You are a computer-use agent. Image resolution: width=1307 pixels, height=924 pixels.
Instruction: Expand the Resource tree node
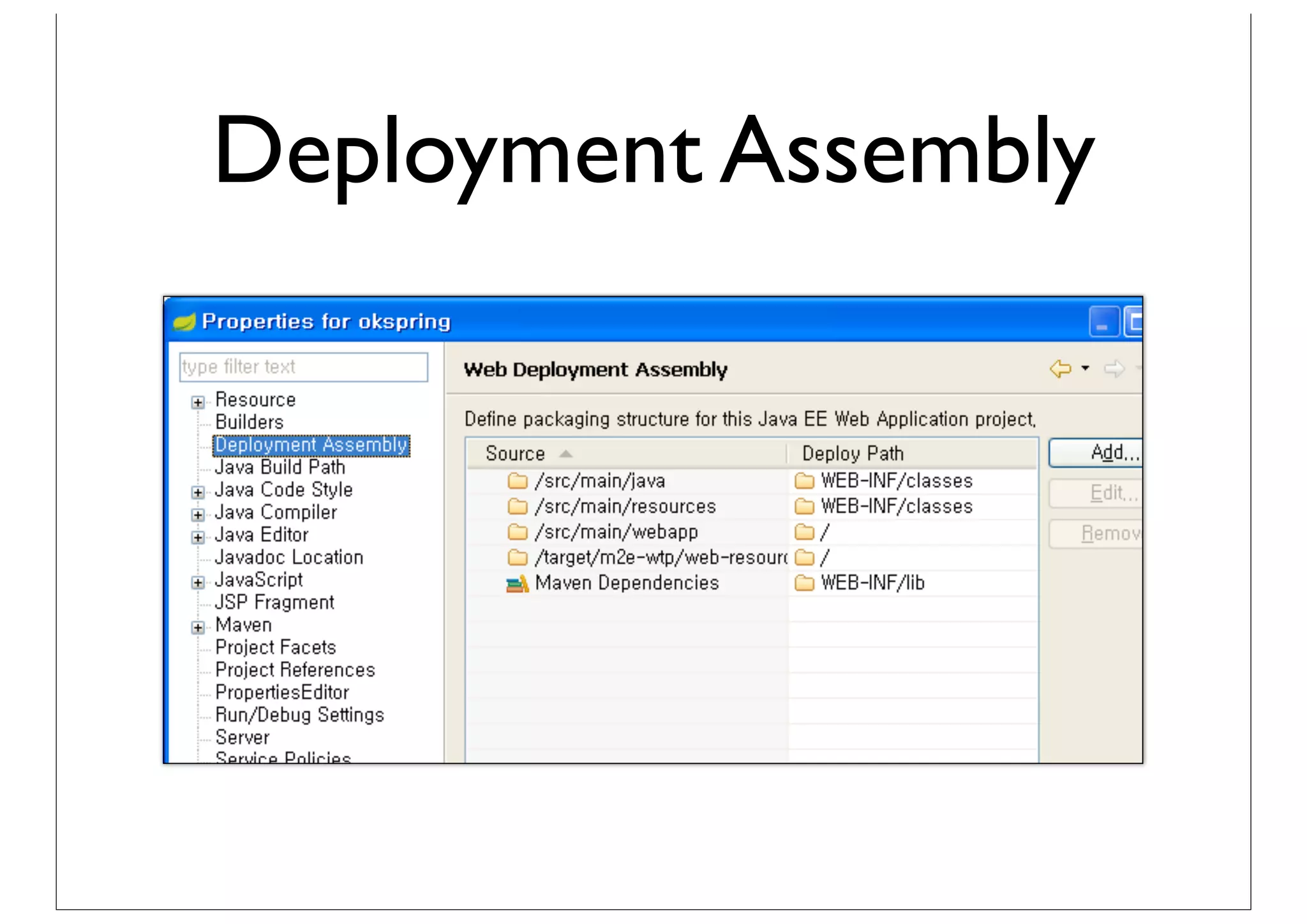coord(198,402)
